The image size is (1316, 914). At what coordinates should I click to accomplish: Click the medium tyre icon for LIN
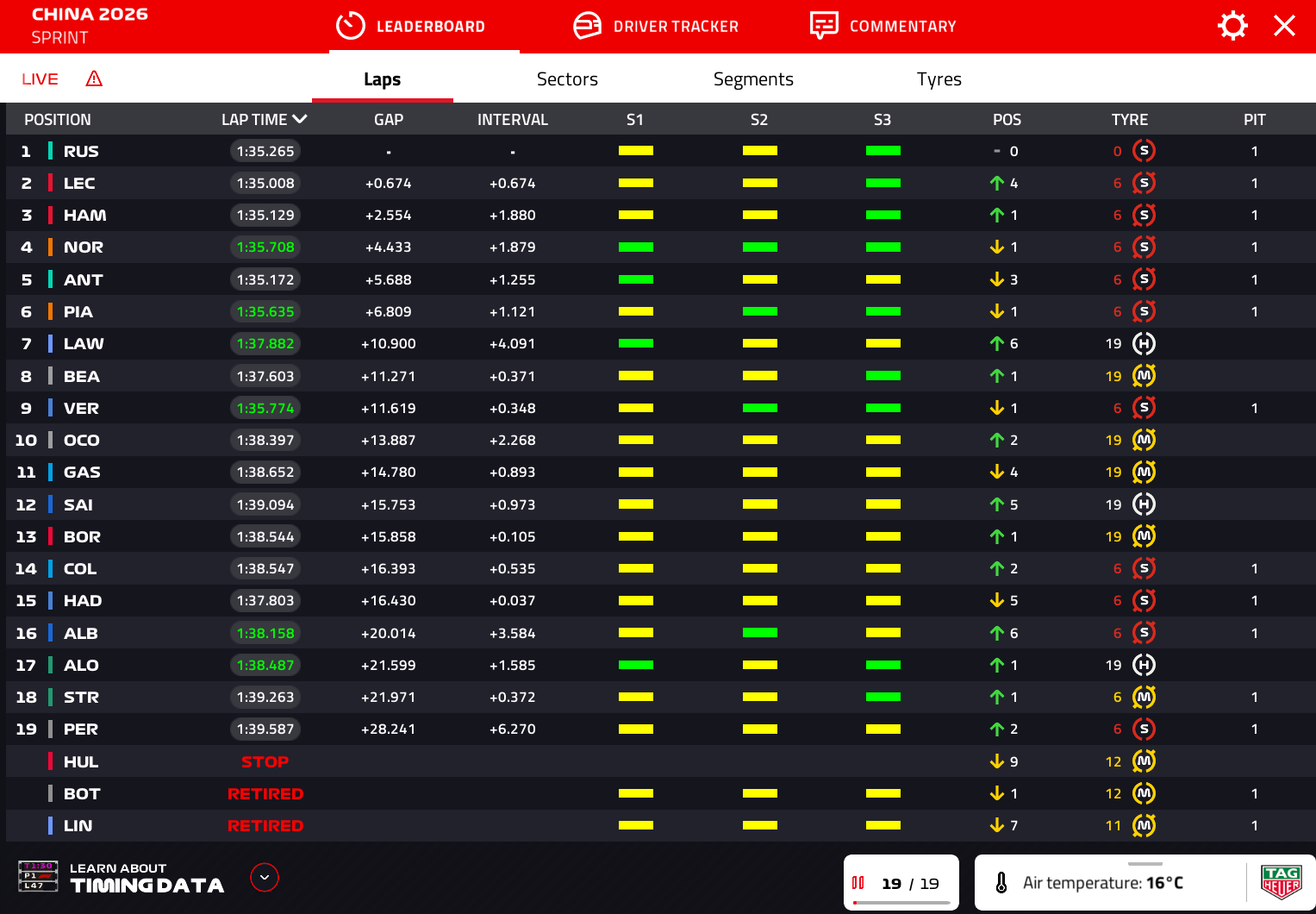point(1144,825)
